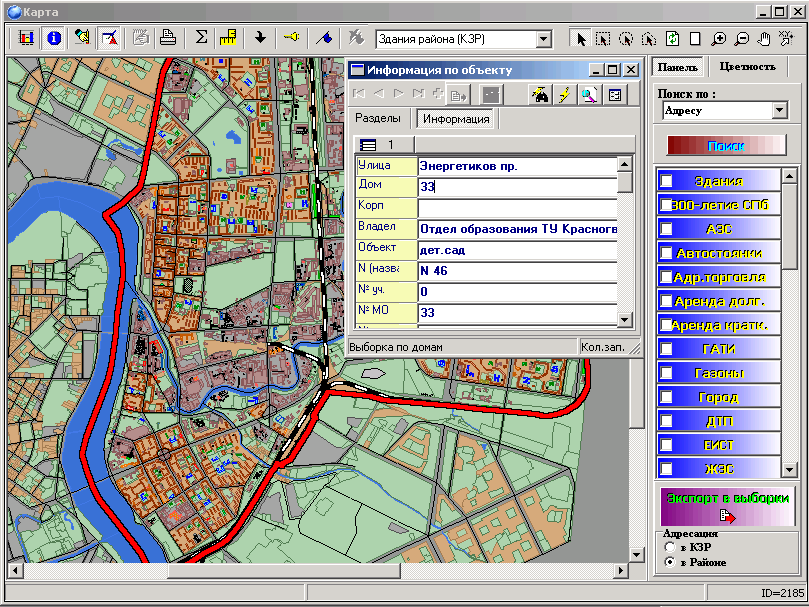This screenshot has width=809, height=607.
Task: Expand the 'Адресу' search-by dropdown
Action: 780,110
